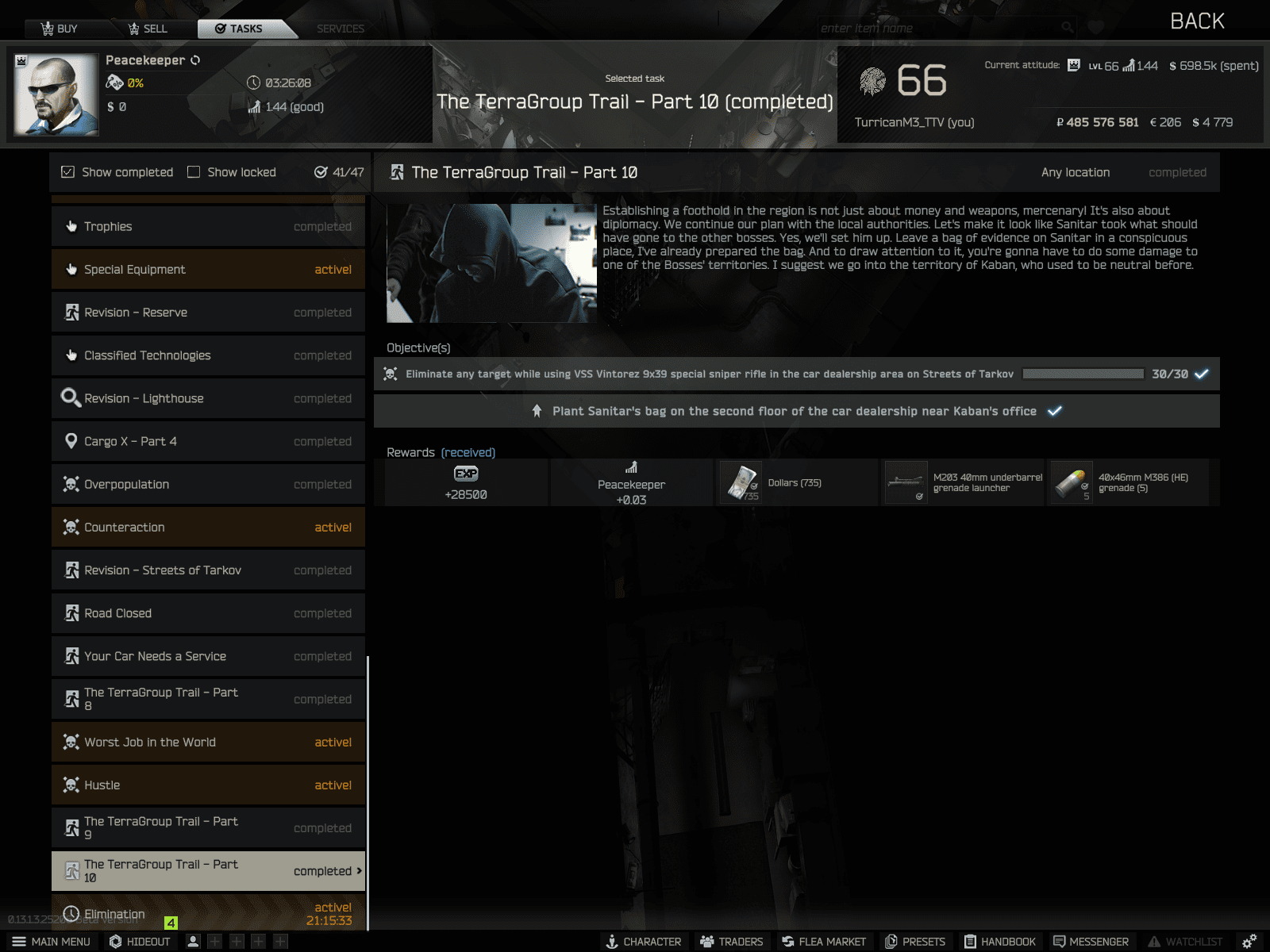Select the Revision - Reserve task

(208, 312)
